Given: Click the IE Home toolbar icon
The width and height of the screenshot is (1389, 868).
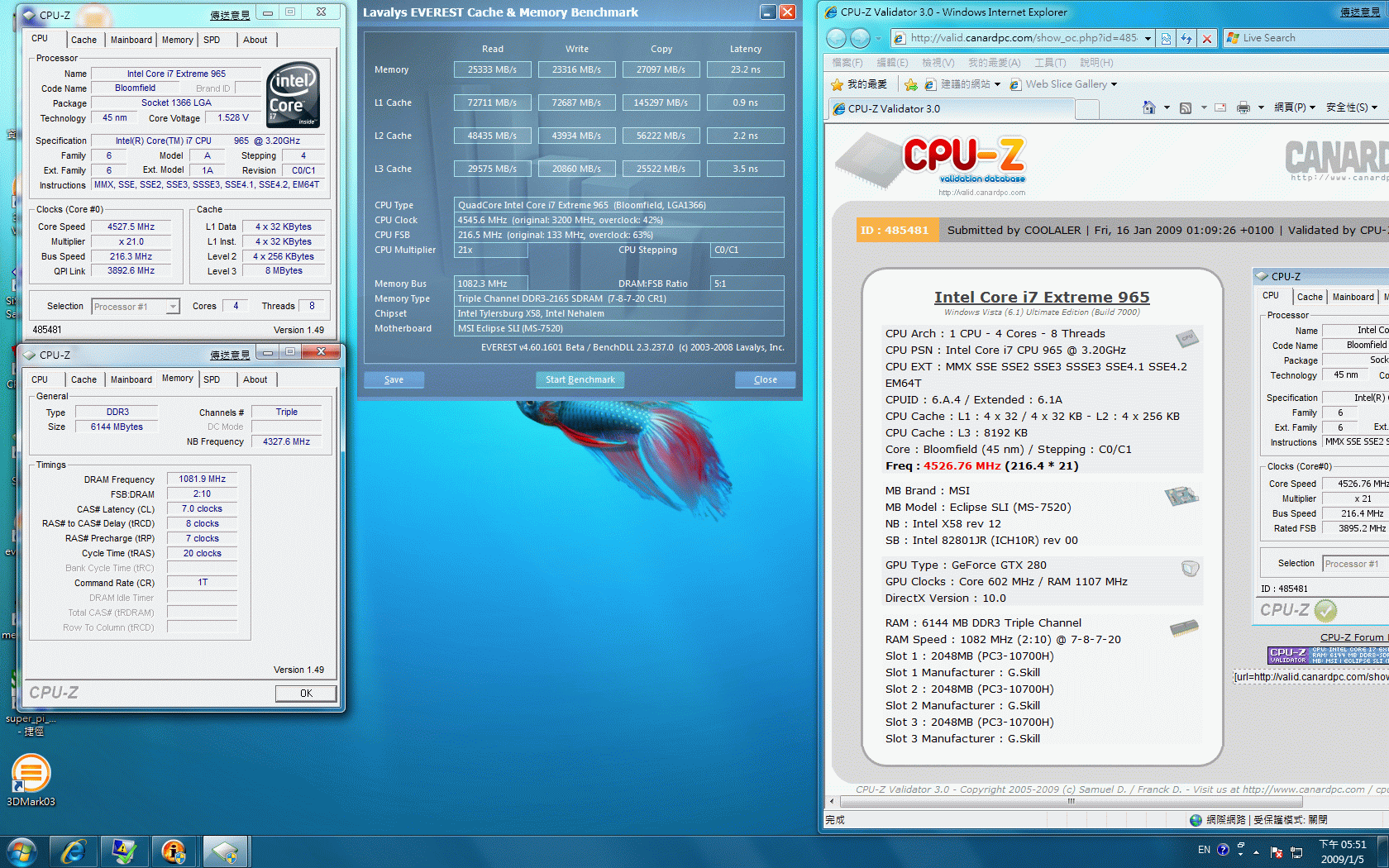Looking at the screenshot, I should click(1148, 107).
